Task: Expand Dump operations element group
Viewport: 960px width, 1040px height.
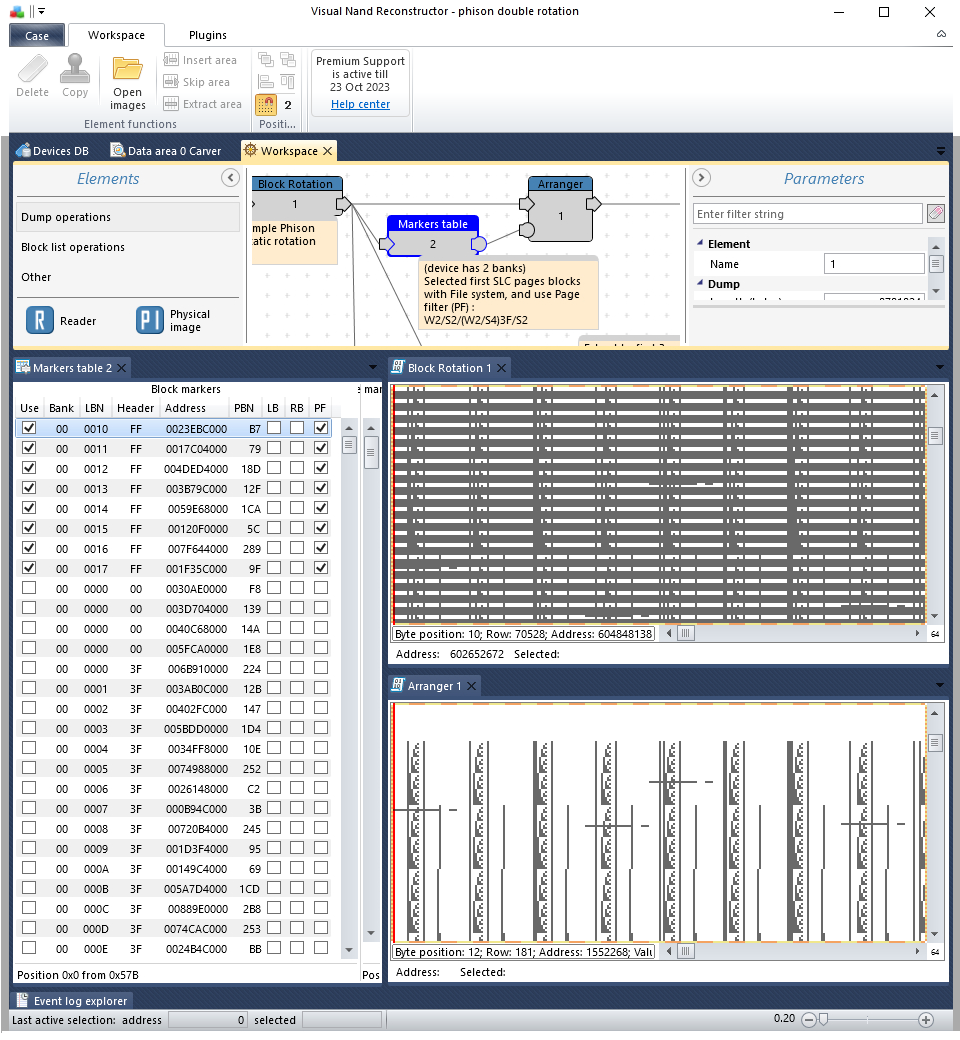Action: click(x=128, y=217)
